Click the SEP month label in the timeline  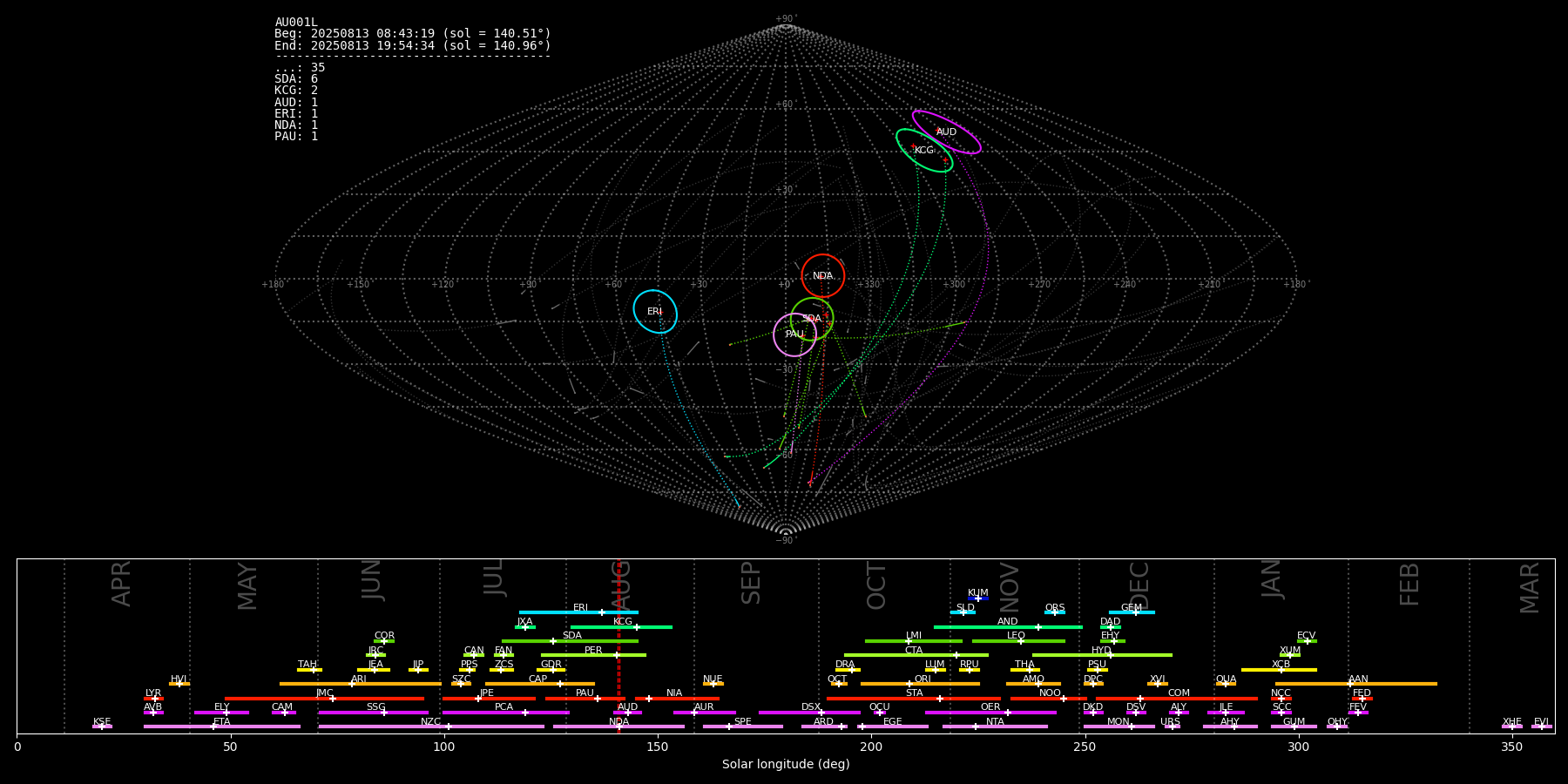(x=751, y=583)
